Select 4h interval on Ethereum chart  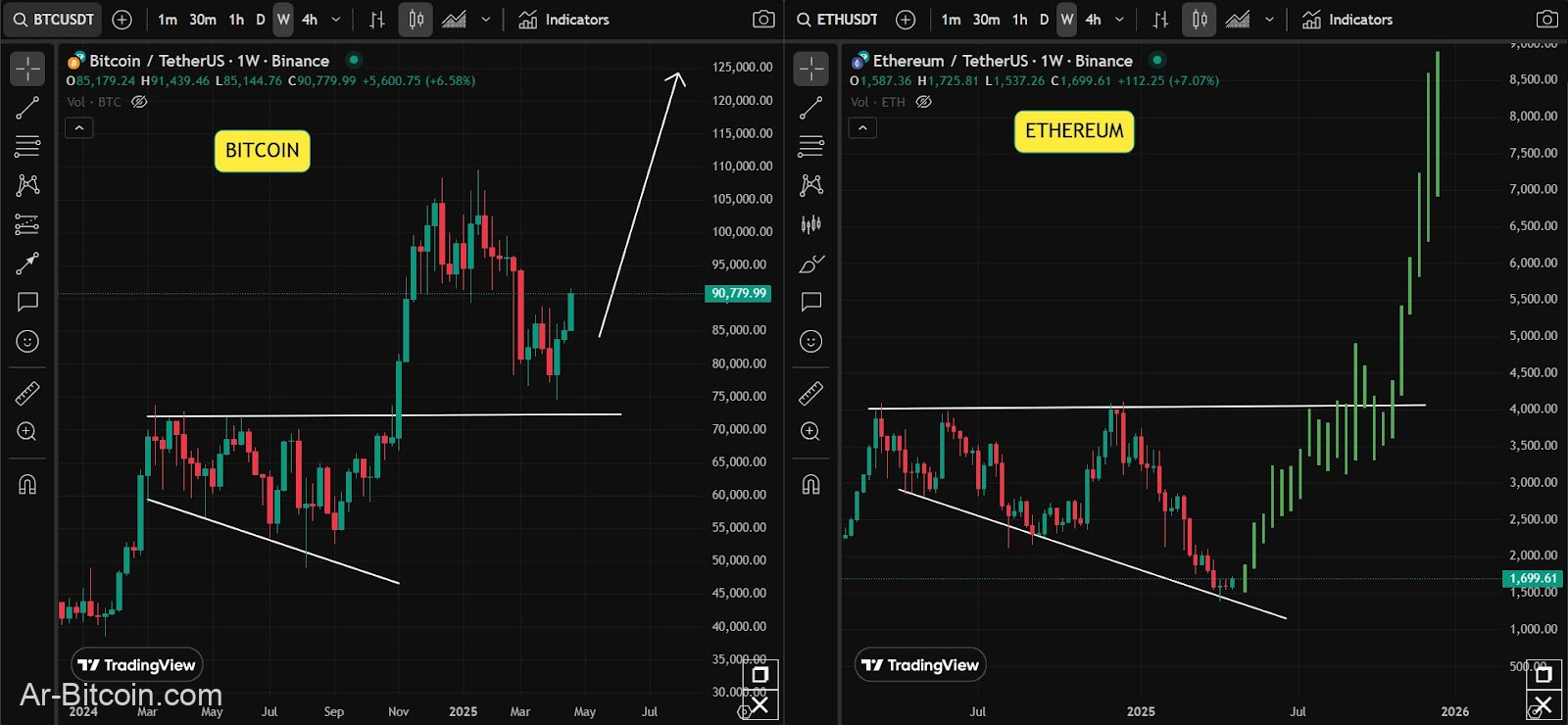tap(1094, 20)
